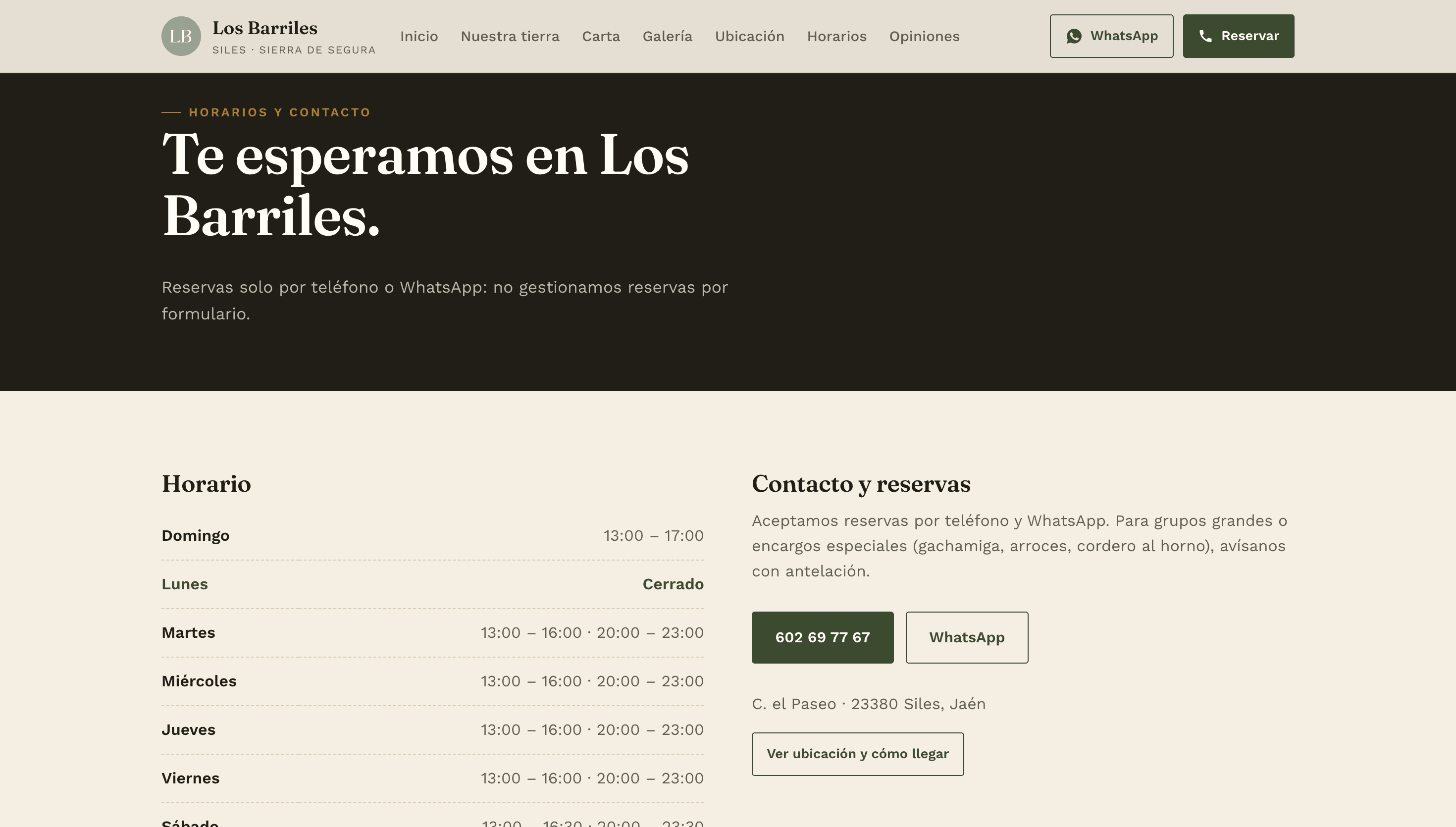Viewport: 1456px width, 827px height.
Task: Click Miércoles row label
Action: 199,681
